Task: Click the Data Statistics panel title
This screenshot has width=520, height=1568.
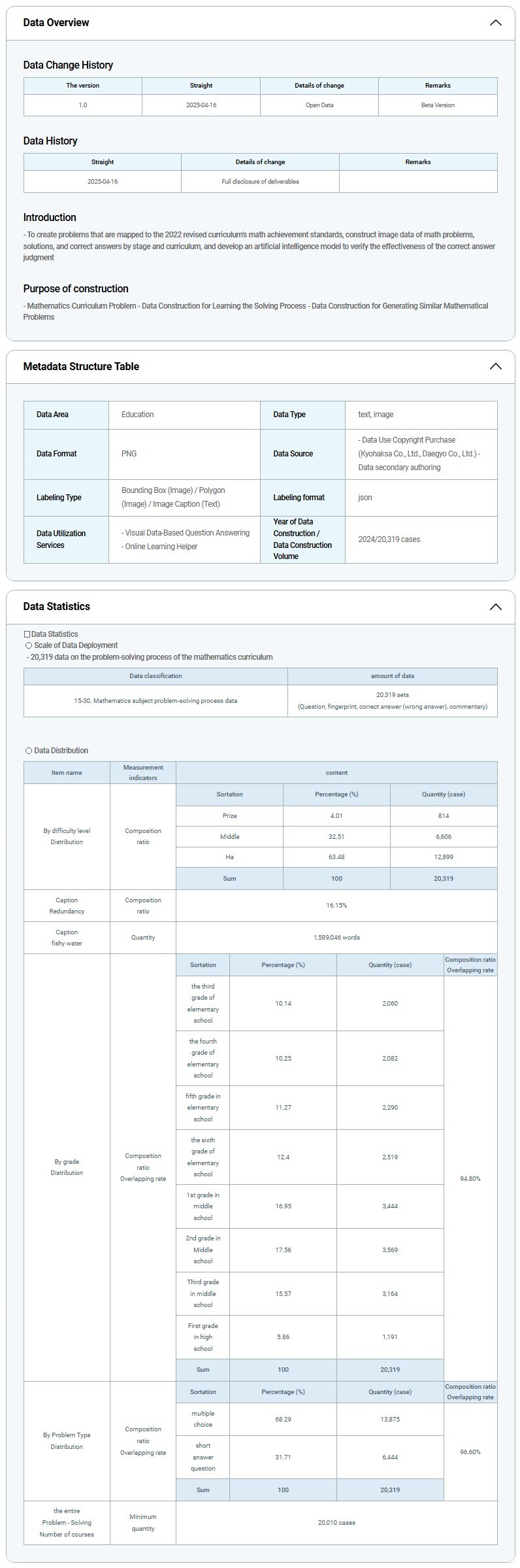Action: pos(56,606)
